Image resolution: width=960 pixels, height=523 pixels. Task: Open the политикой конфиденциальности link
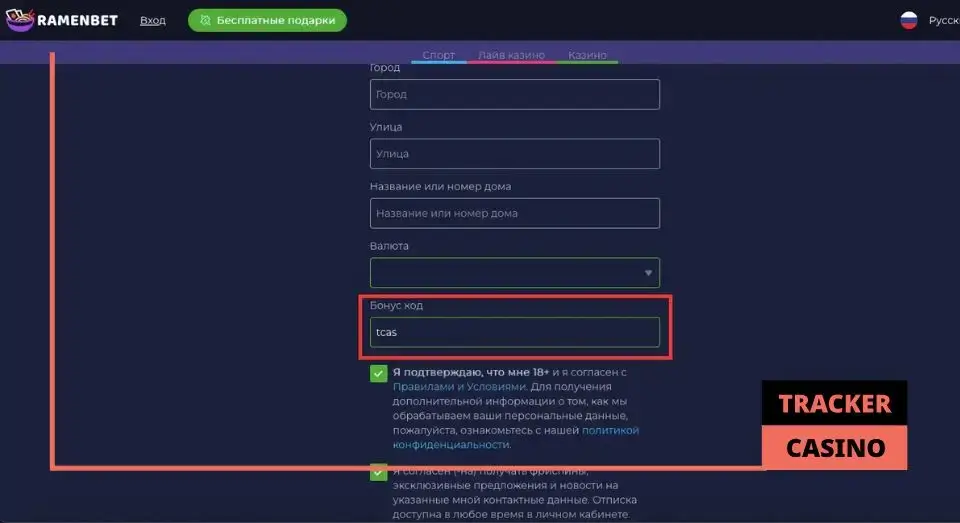pos(516,437)
